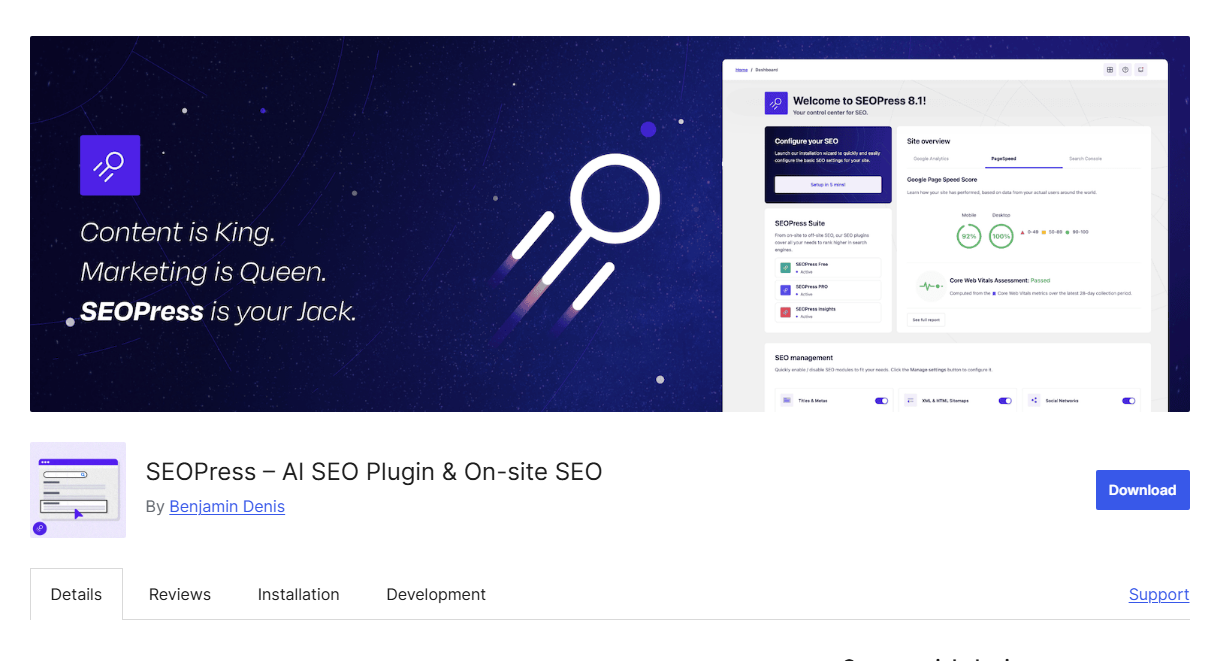Click the Site overview heading
The width and height of the screenshot is (1205, 661).
(x=928, y=141)
